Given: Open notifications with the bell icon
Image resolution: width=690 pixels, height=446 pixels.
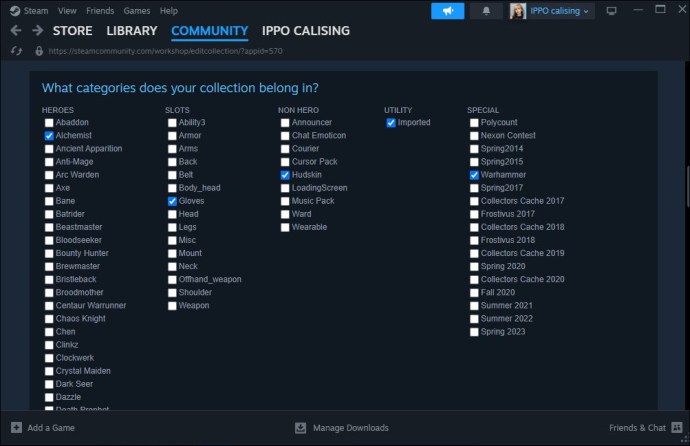Looking at the screenshot, I should tap(486, 11).
